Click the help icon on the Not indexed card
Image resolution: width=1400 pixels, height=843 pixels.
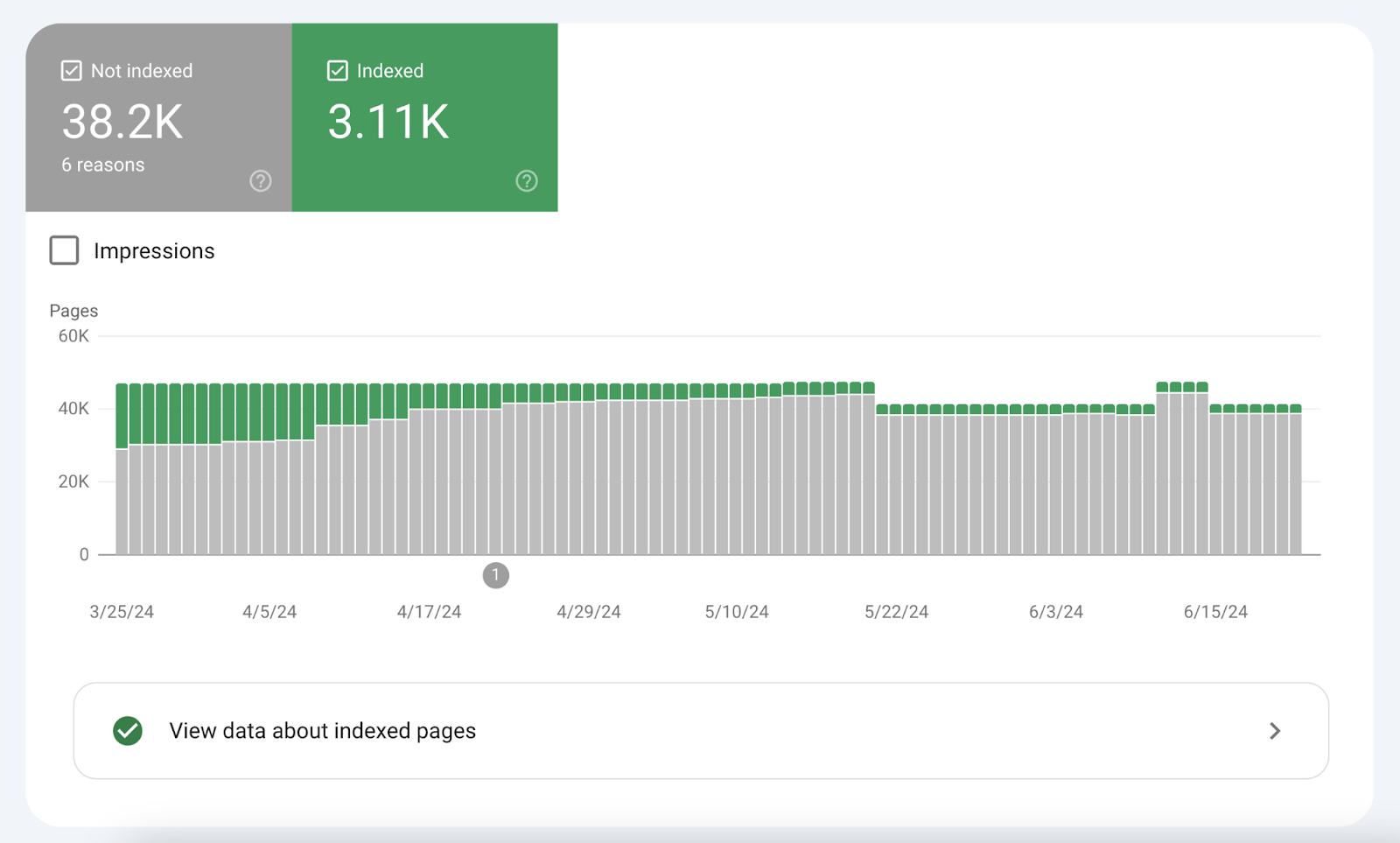[x=259, y=181]
